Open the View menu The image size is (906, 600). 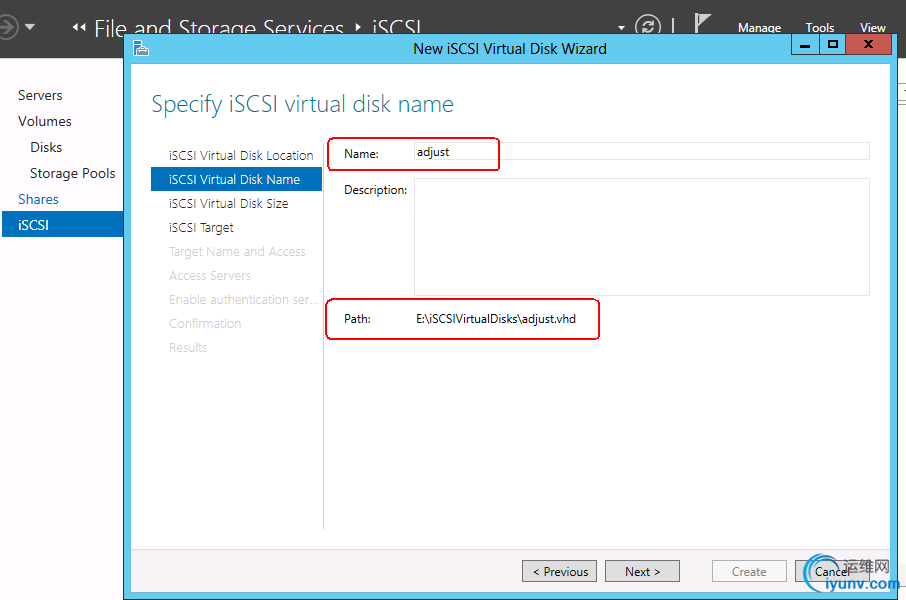[872, 28]
